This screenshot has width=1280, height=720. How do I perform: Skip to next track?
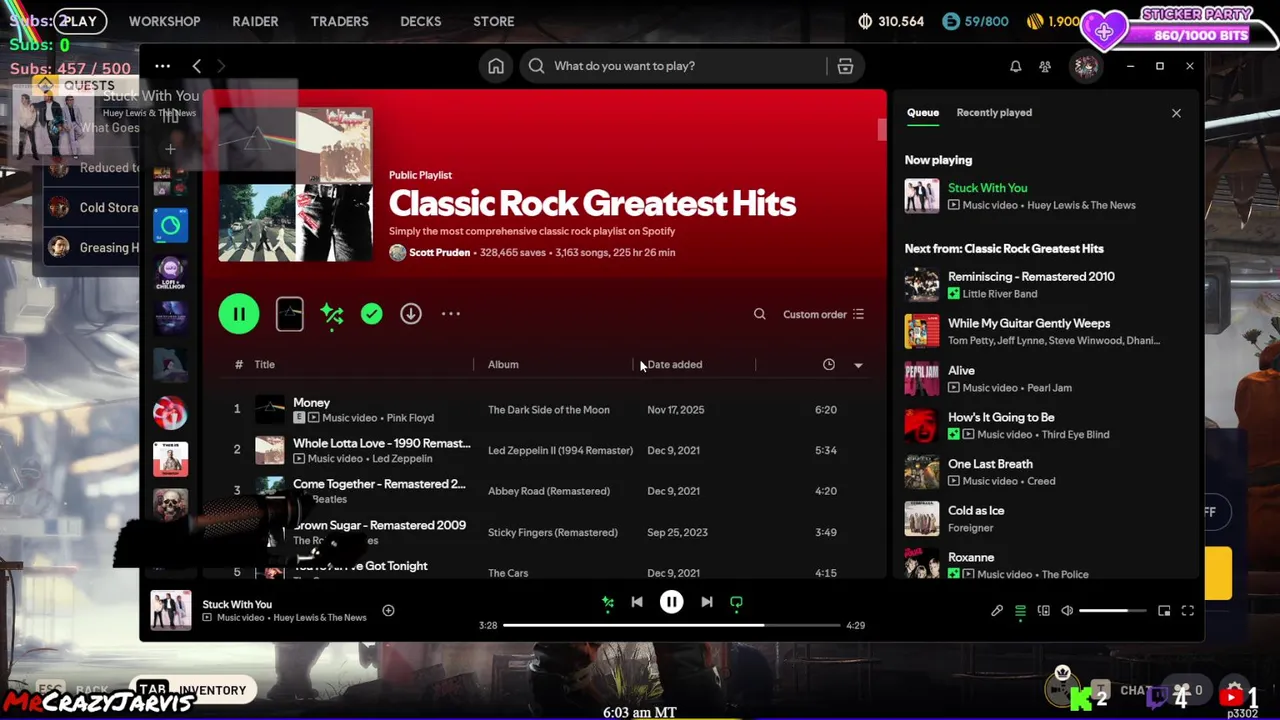tap(707, 602)
